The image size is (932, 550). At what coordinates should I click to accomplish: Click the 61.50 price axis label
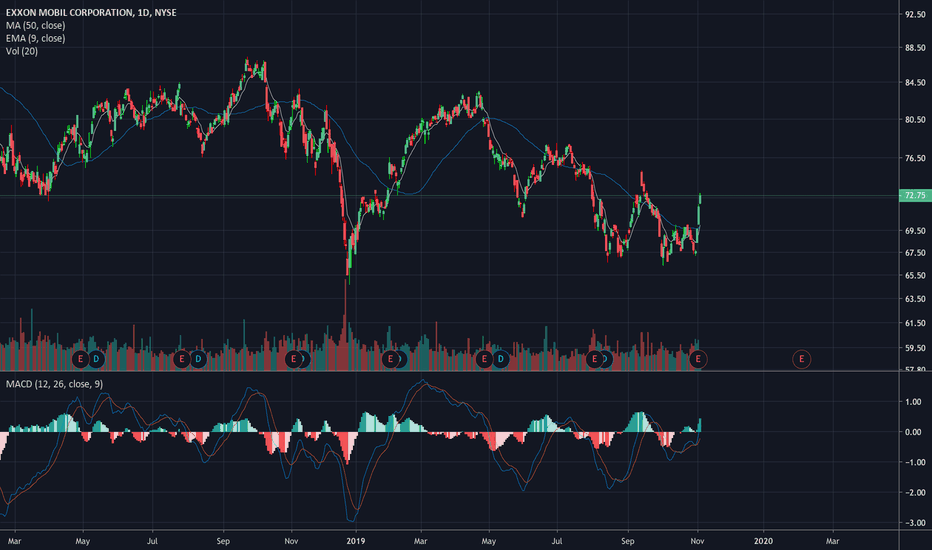(x=915, y=323)
